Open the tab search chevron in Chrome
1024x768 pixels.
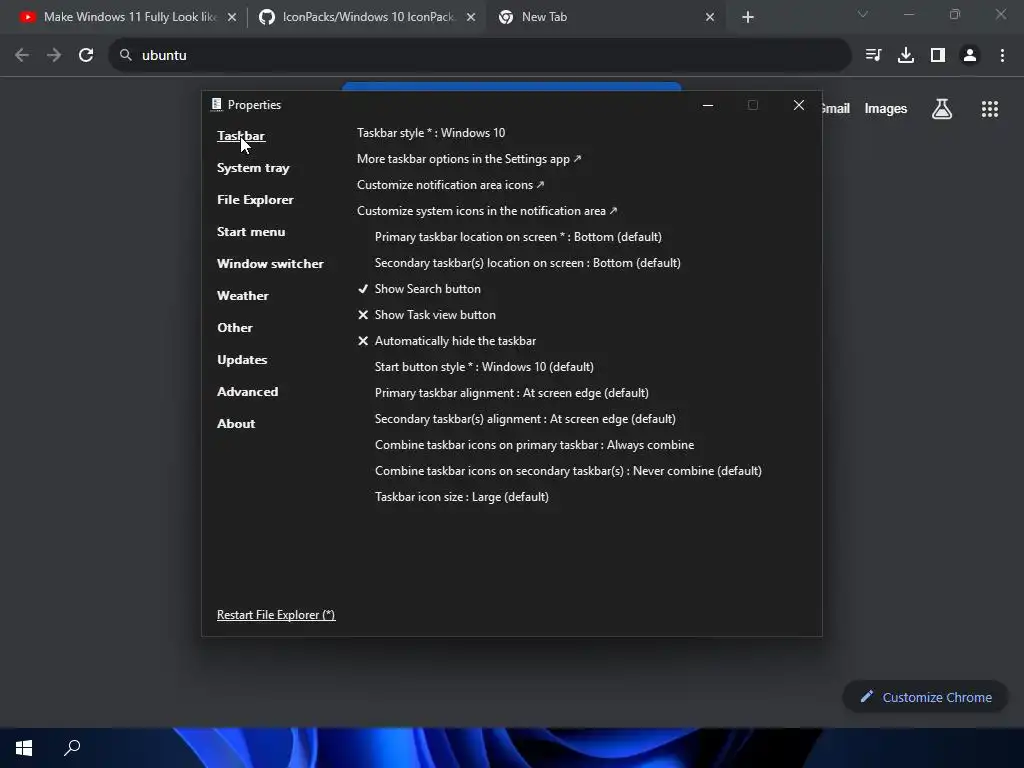pyautogui.click(x=863, y=14)
